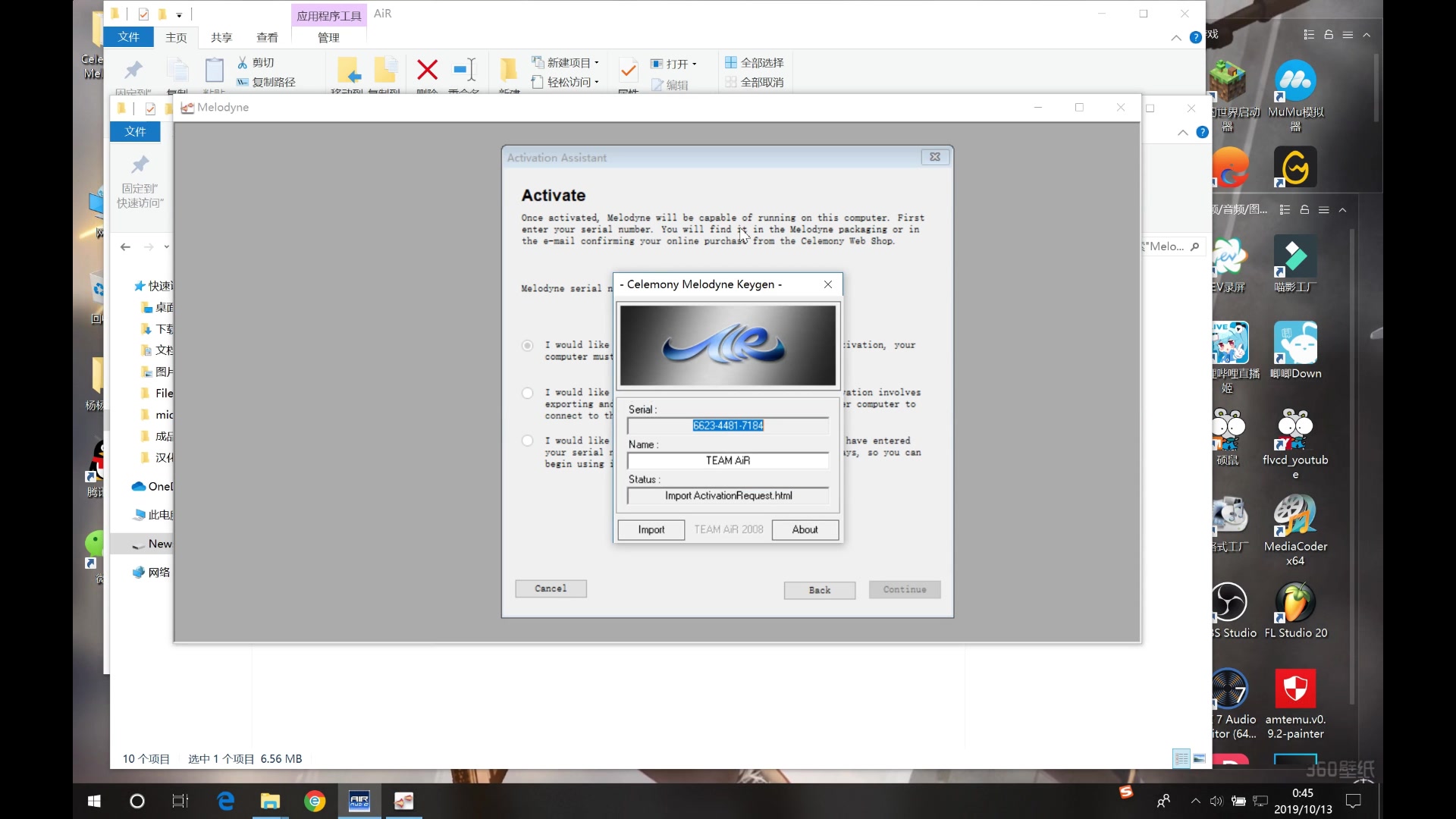This screenshot has height=819, width=1456.
Task: Open the 应用程序工具 contextual tab
Action: [x=329, y=15]
